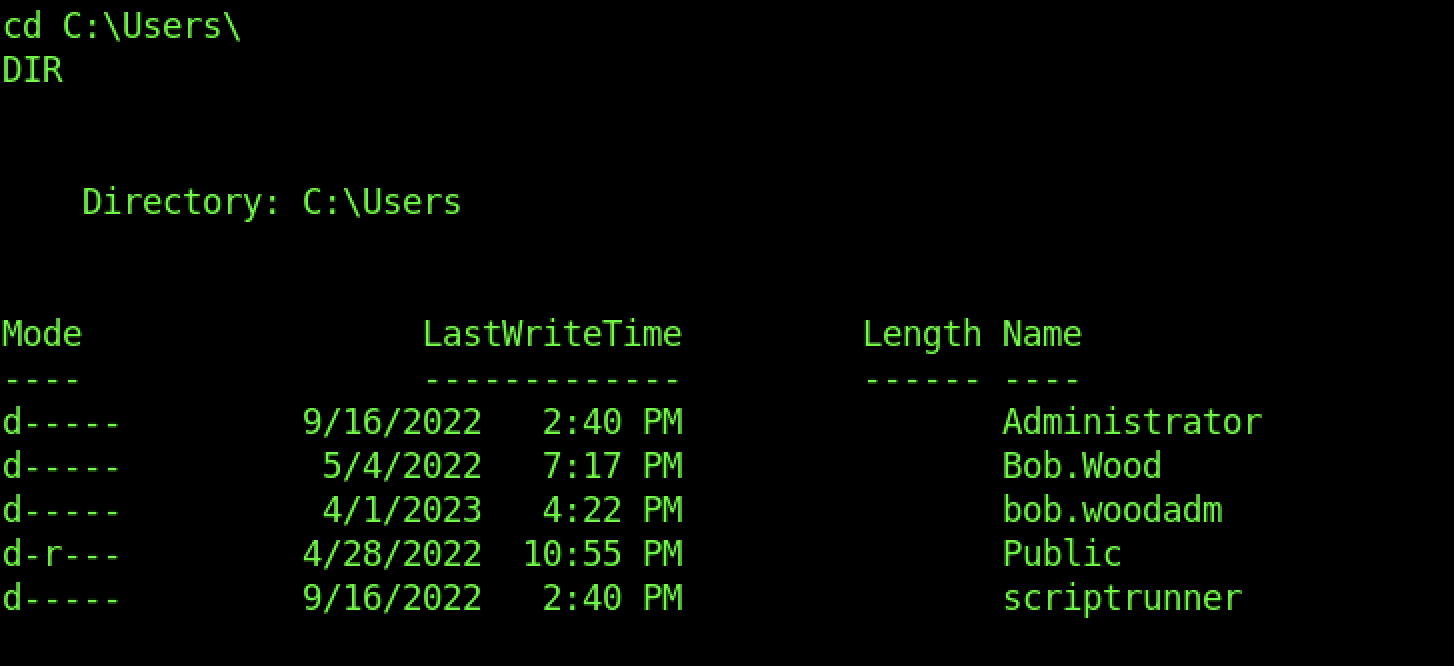Screen dimensions: 1454x666
Task: Click the Name column header
Action: tap(1041, 334)
